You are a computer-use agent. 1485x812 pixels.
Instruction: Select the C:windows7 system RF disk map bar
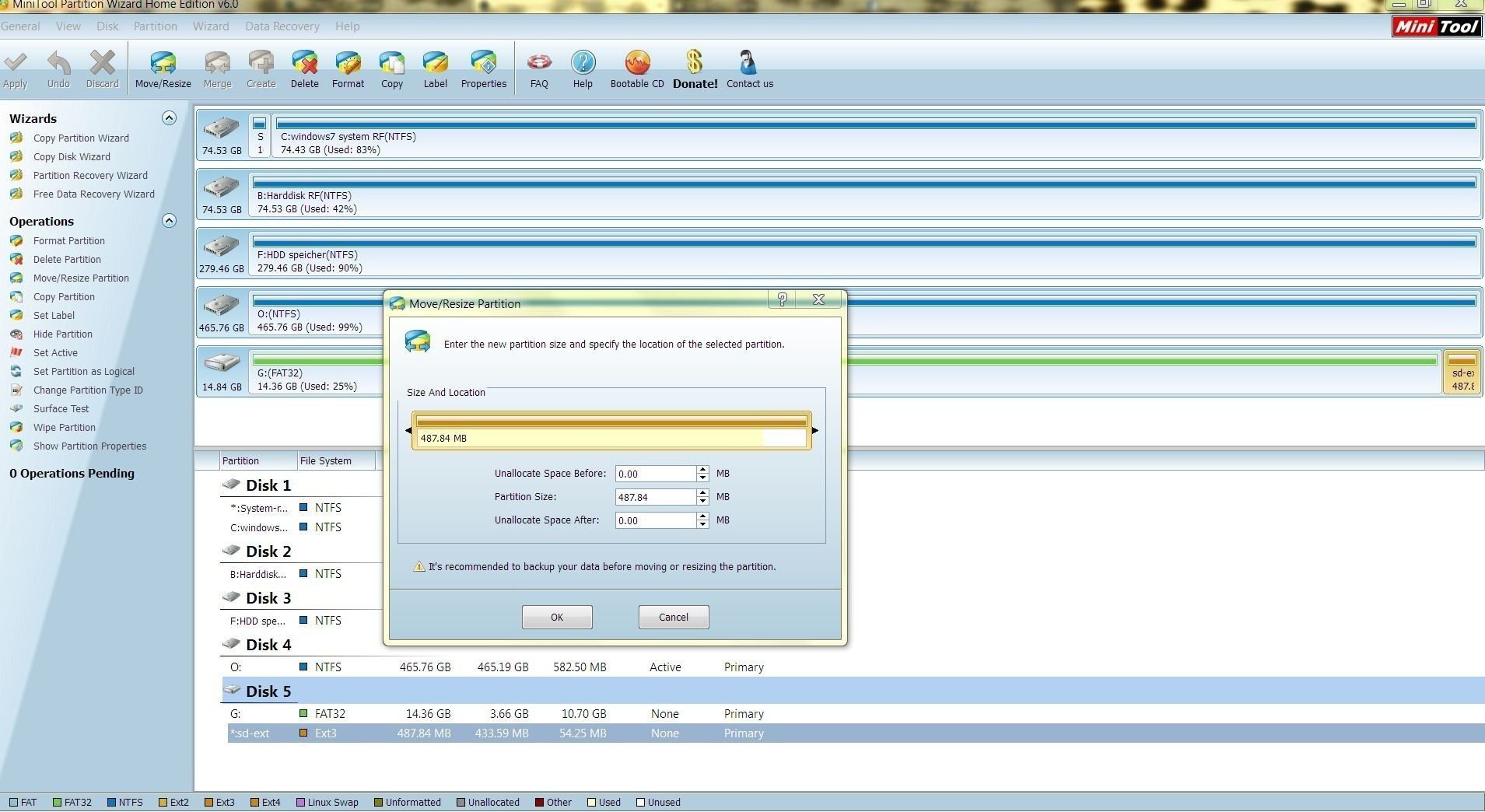tap(876, 135)
